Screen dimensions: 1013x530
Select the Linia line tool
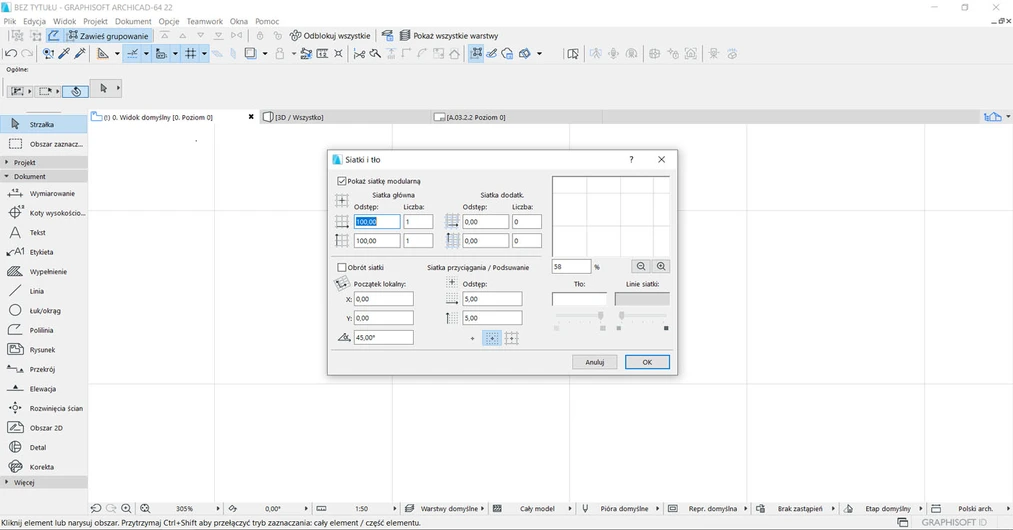[x=43, y=291]
